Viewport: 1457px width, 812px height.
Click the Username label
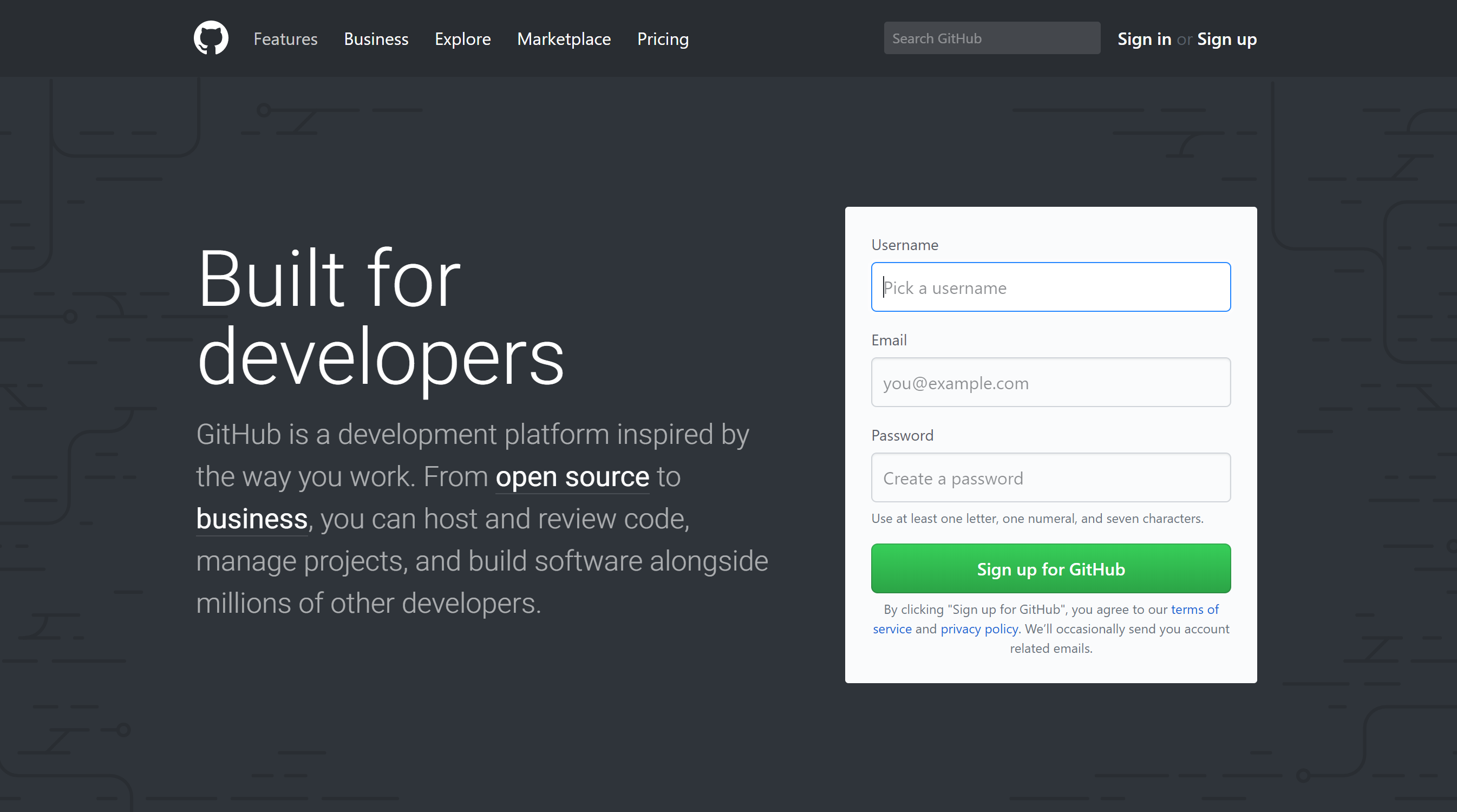pyautogui.click(x=904, y=245)
